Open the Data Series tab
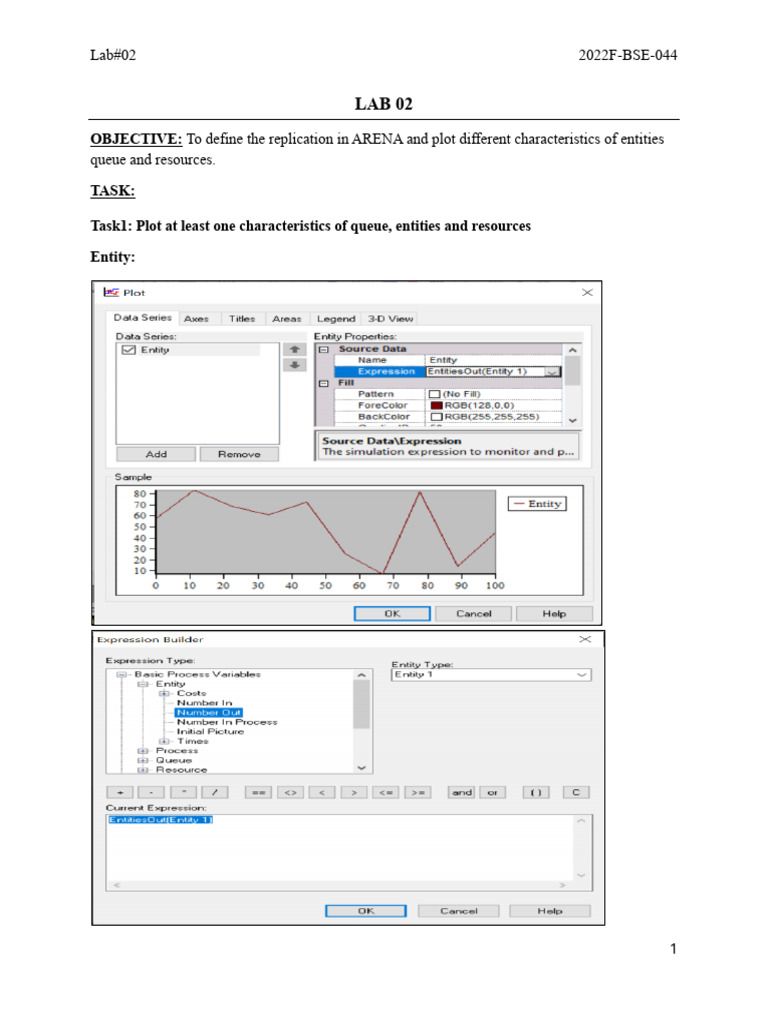The width and height of the screenshot is (768, 1024). click(x=142, y=317)
